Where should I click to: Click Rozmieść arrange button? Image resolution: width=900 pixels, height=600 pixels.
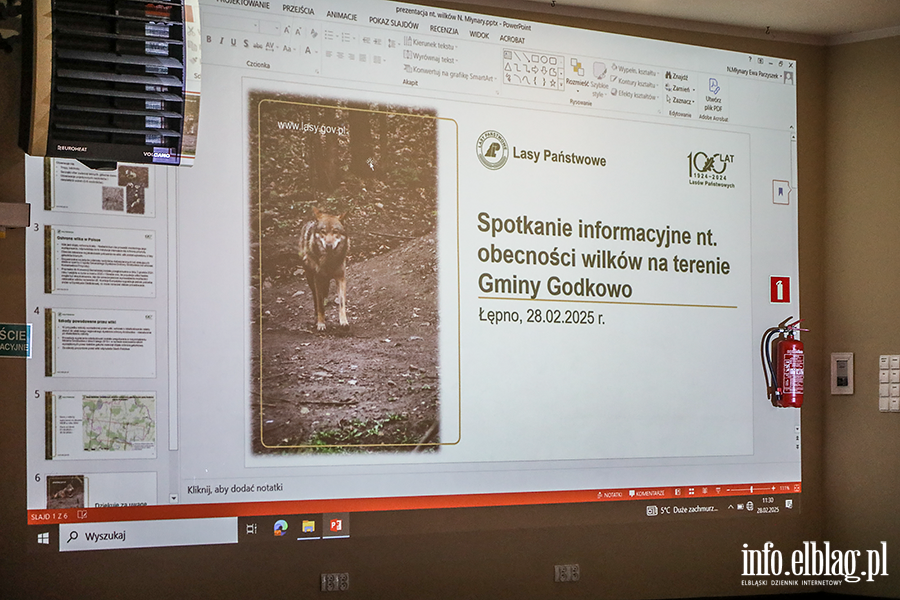click(577, 75)
